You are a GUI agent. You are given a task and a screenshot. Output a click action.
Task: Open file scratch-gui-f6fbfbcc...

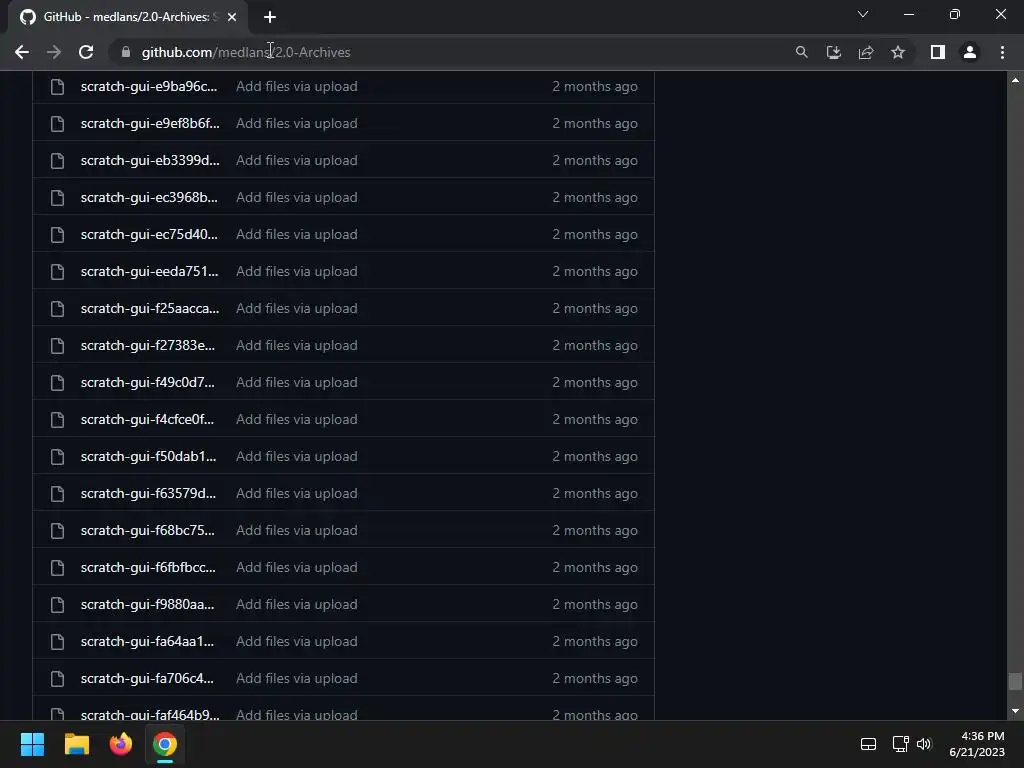148,568
